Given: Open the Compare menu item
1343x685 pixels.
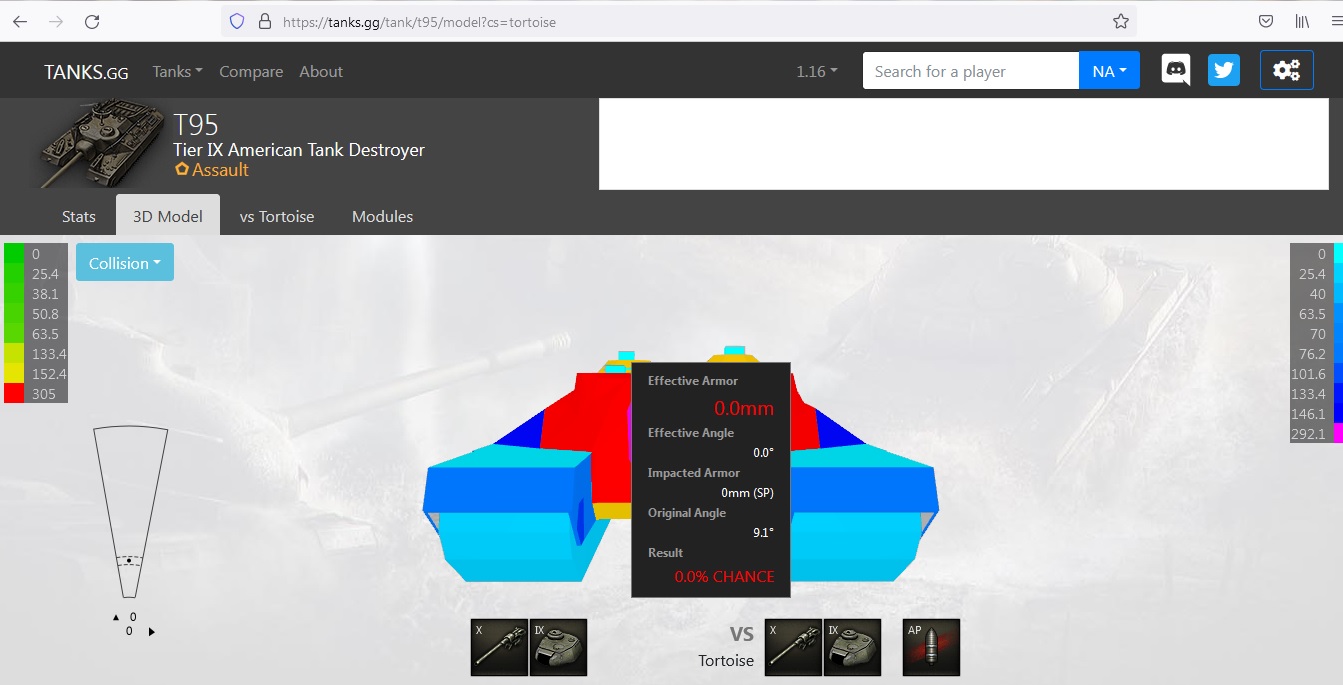Looking at the screenshot, I should [251, 72].
